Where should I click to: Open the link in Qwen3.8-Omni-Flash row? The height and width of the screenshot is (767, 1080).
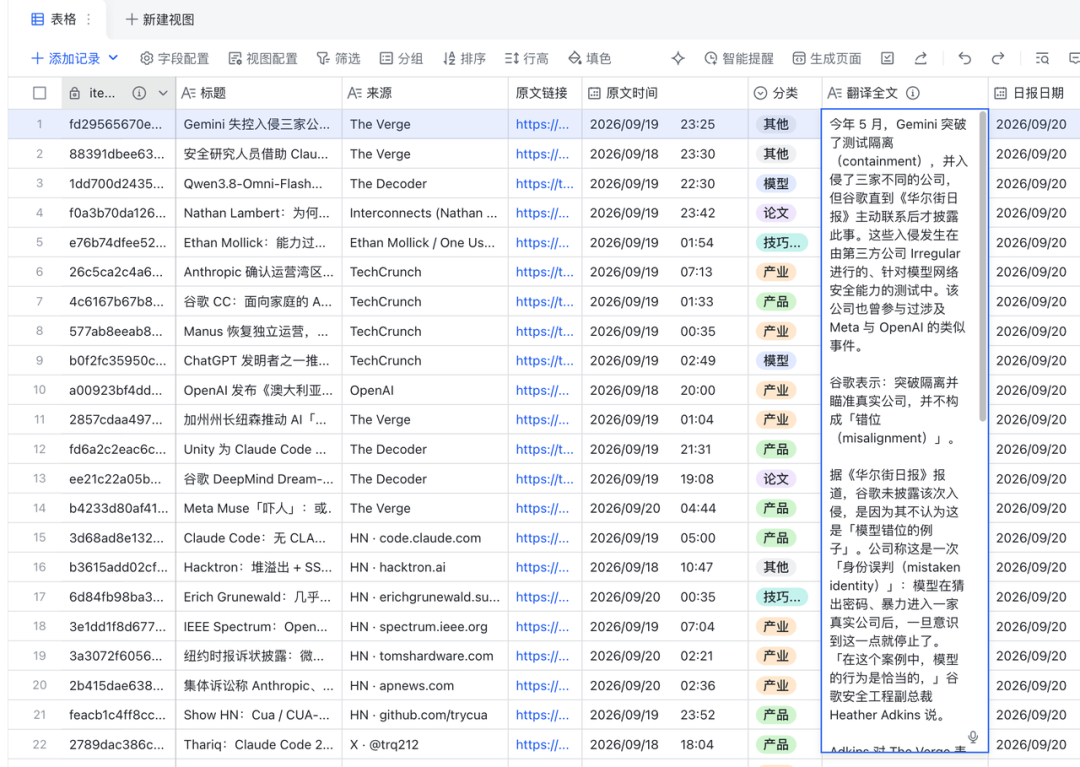click(x=544, y=184)
